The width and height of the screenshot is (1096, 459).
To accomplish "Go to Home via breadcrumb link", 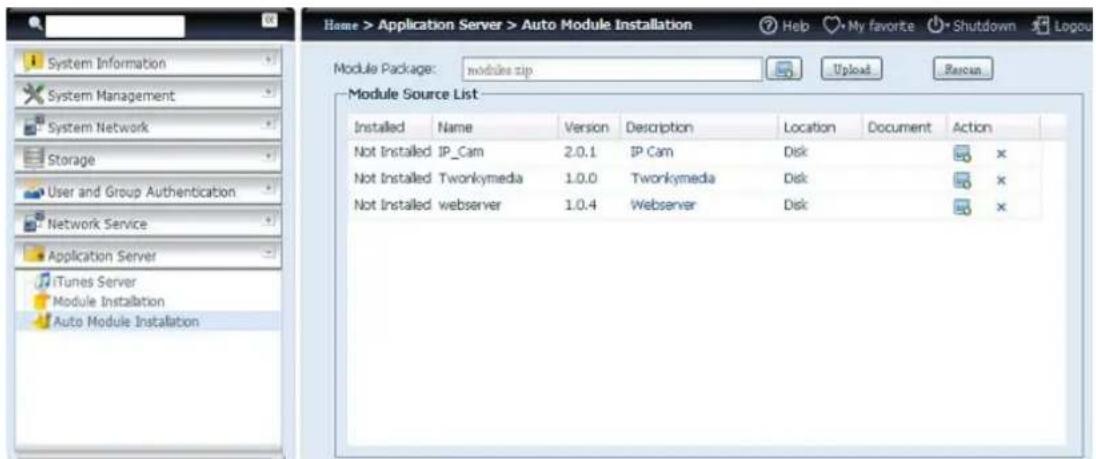I will [x=340, y=25].
